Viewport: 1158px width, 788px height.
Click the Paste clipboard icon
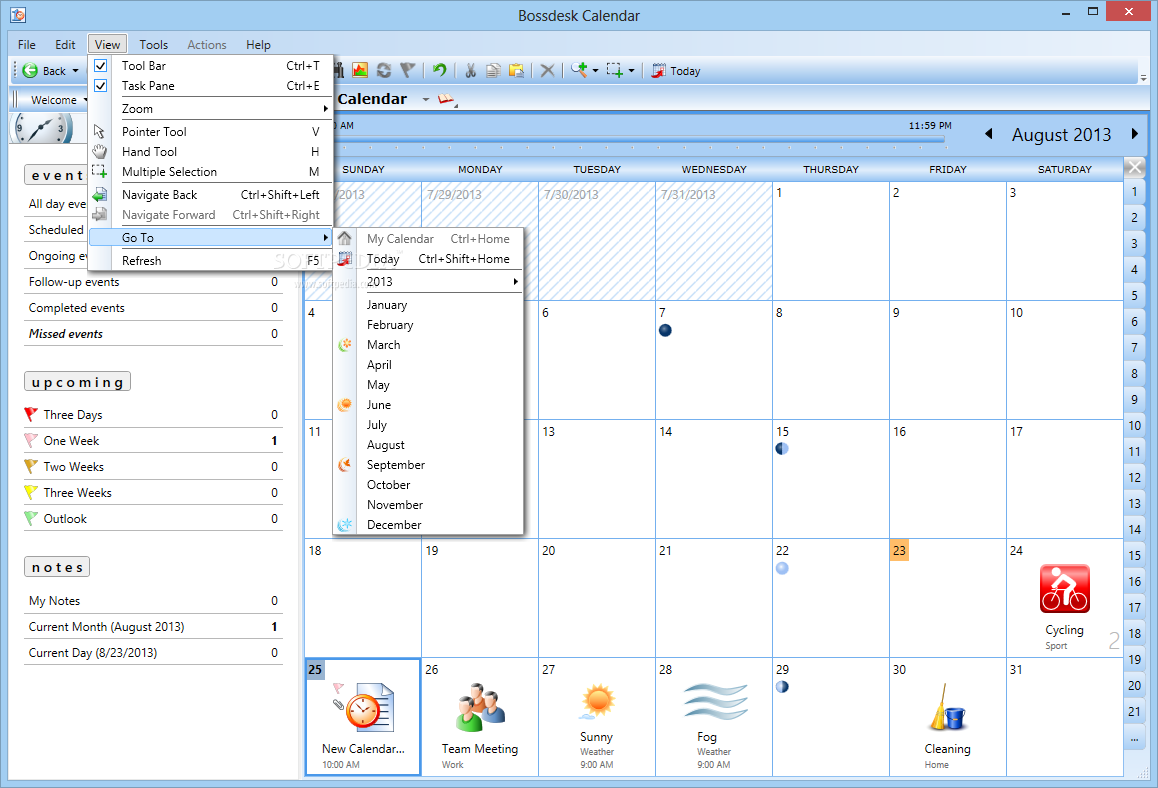pos(517,70)
